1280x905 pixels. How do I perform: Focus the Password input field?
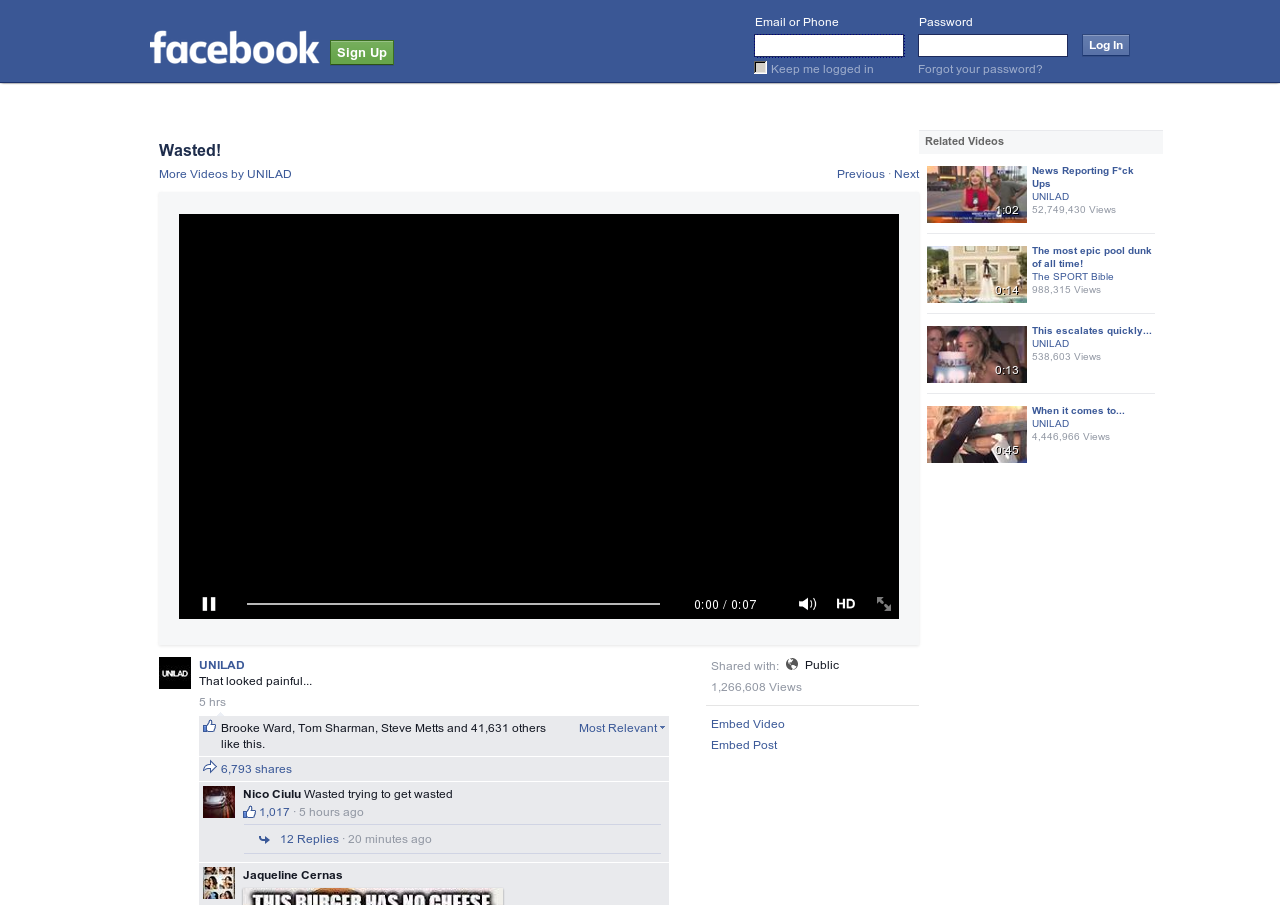[993, 45]
